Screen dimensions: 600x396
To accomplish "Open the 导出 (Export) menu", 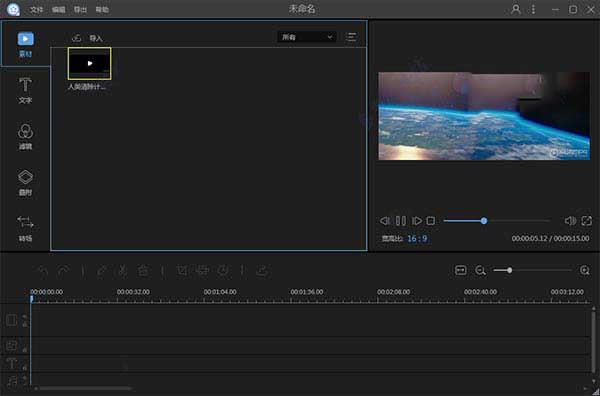I will [80, 10].
